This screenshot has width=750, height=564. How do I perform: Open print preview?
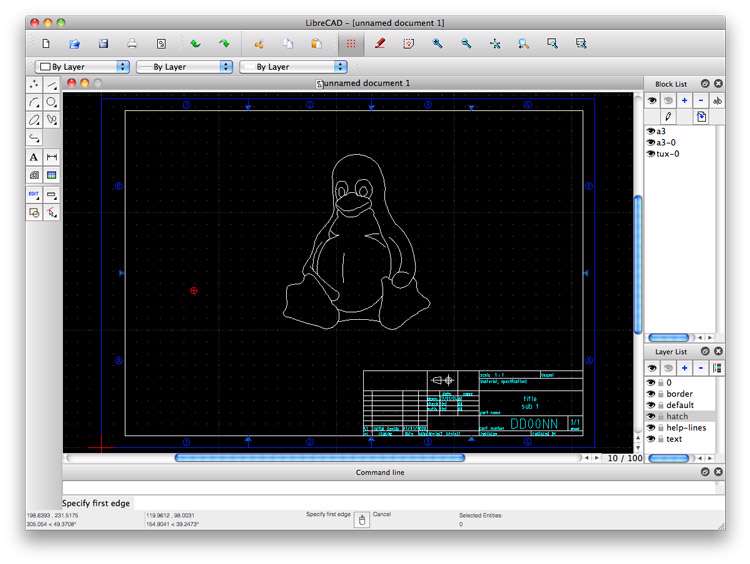point(161,44)
